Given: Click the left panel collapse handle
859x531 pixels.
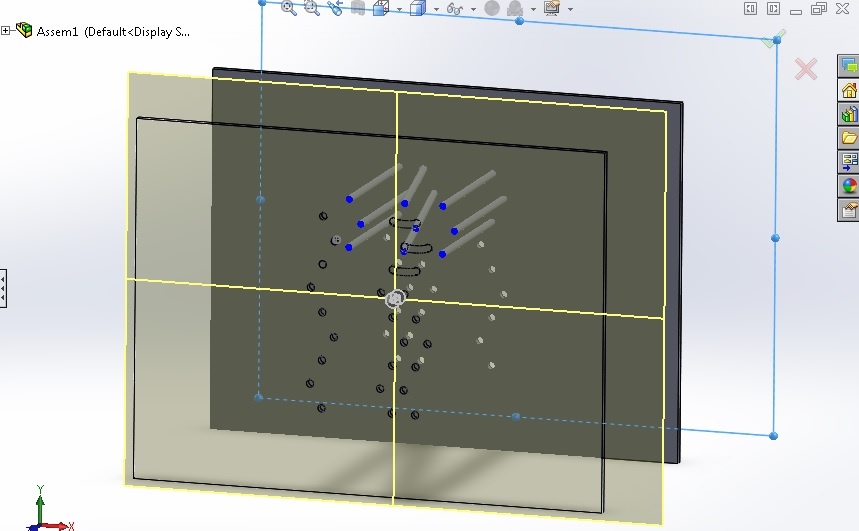Looking at the screenshot, I should (3, 288).
